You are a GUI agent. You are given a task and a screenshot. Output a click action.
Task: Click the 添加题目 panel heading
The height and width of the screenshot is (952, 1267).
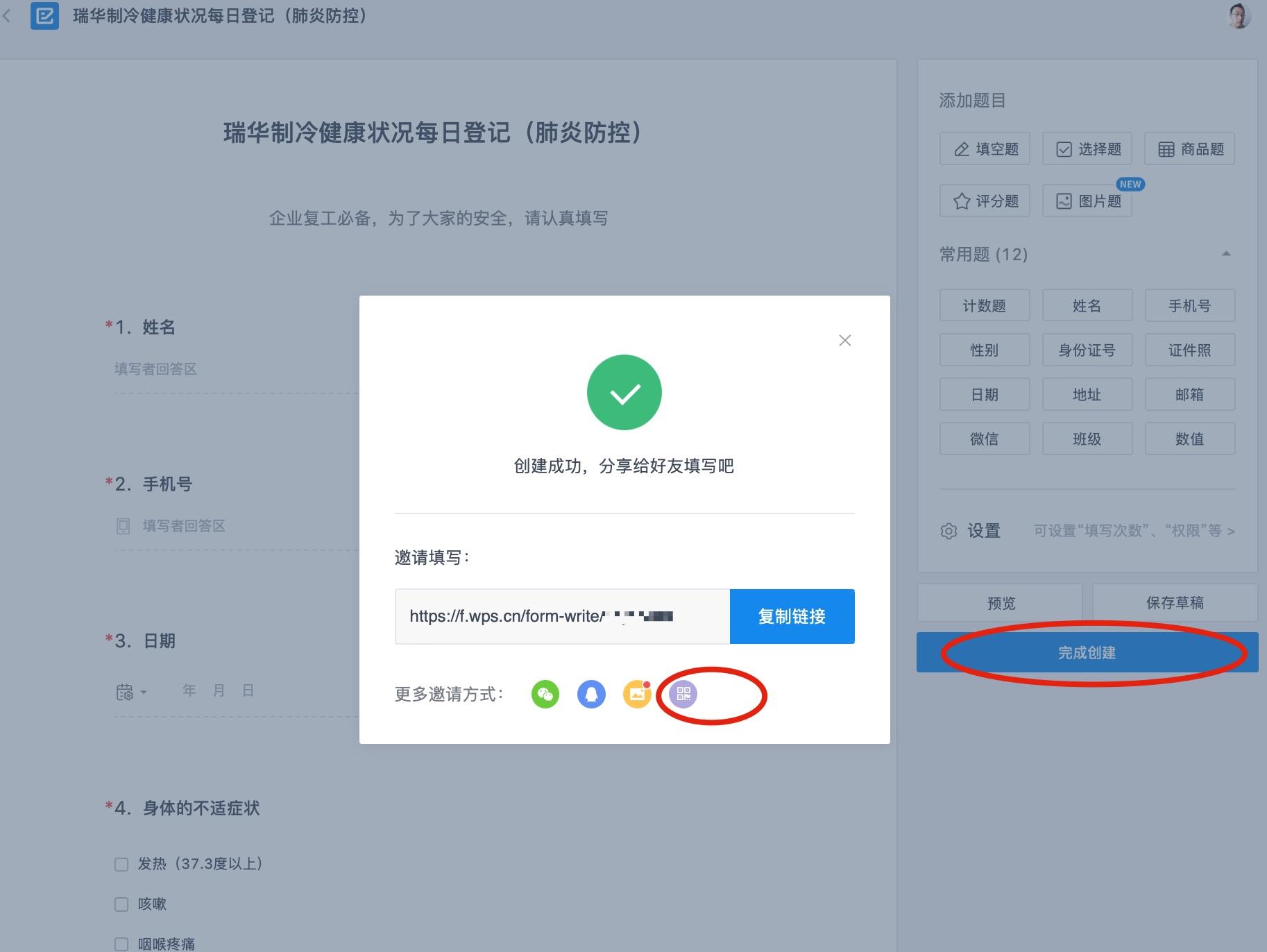pos(972,101)
